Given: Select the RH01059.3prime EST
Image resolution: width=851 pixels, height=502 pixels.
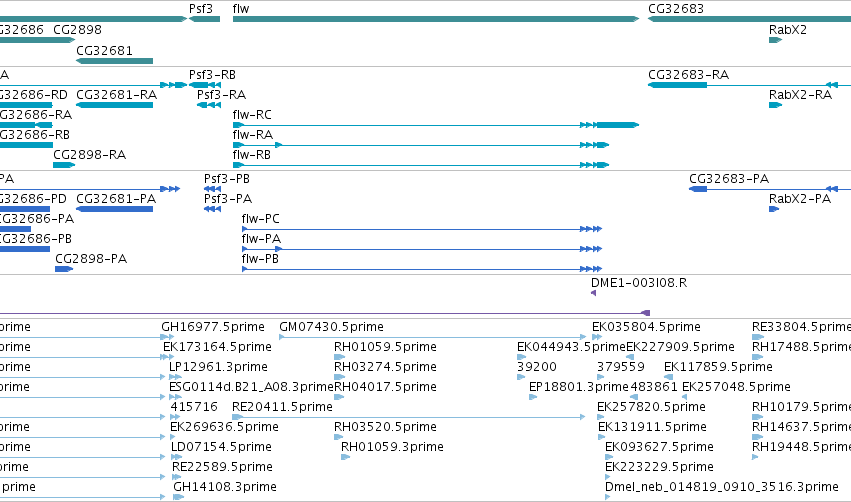Looking at the screenshot, I should [x=392, y=448].
